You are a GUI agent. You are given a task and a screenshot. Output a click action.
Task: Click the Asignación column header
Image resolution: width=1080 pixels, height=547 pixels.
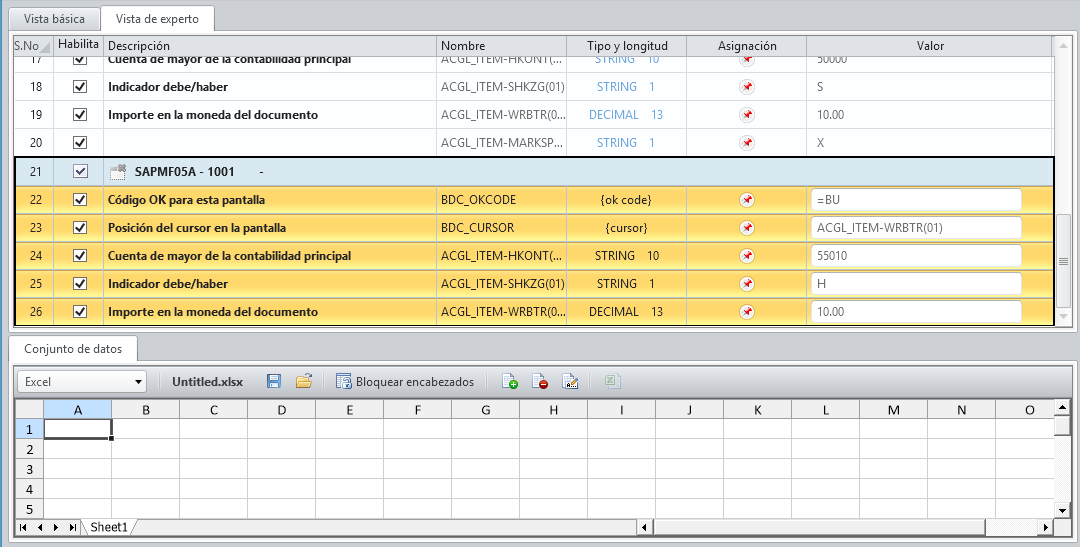point(747,46)
